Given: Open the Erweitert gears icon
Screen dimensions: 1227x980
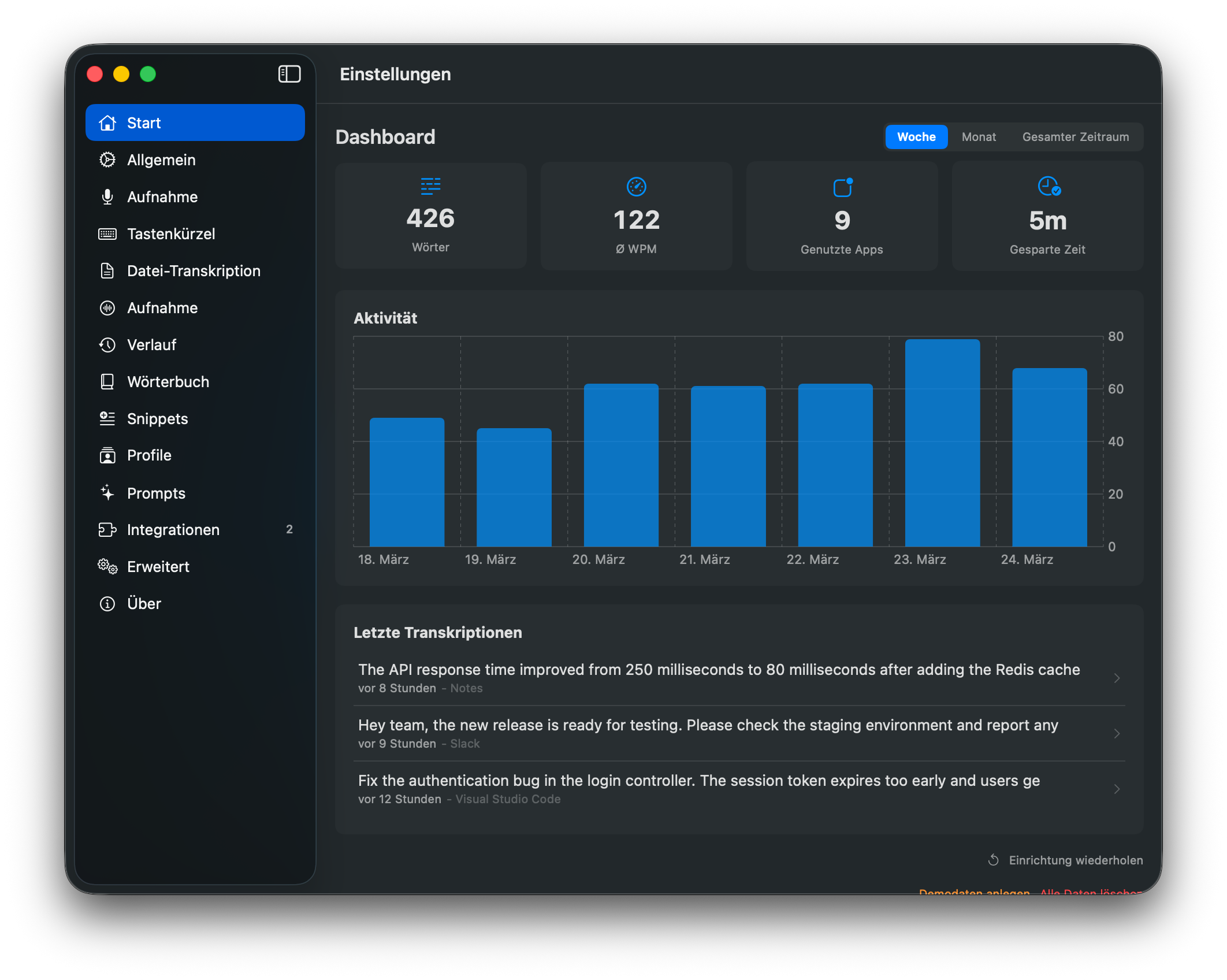Looking at the screenshot, I should click(x=107, y=567).
